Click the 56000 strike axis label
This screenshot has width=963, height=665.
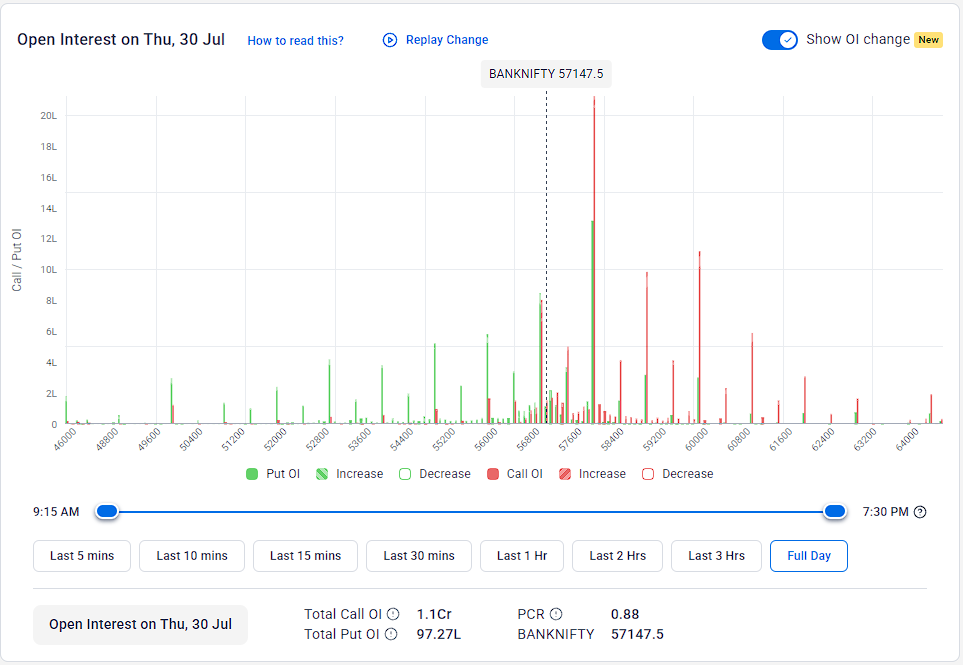[x=486, y=440]
